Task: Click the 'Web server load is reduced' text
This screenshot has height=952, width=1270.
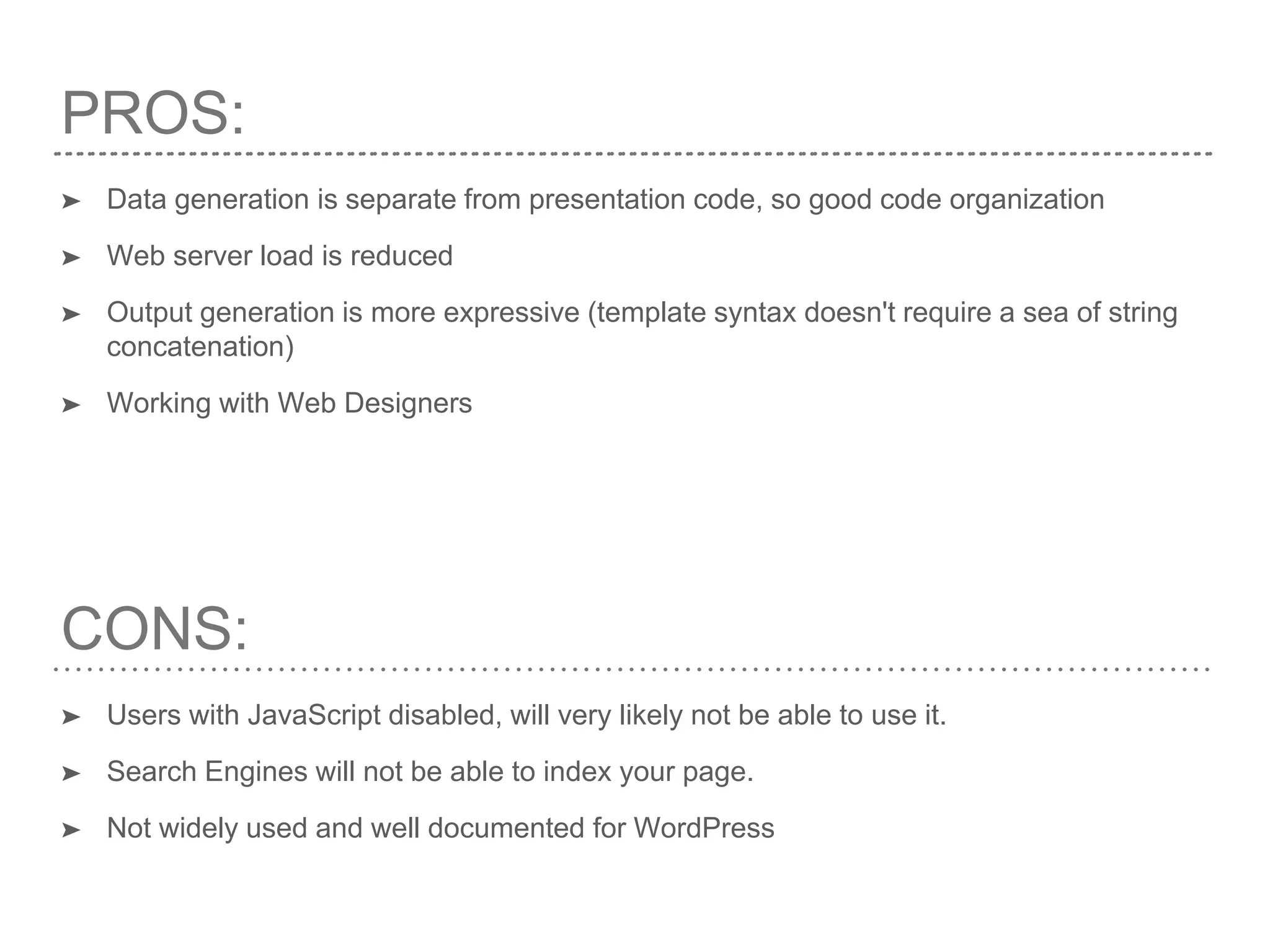Action: (280, 256)
